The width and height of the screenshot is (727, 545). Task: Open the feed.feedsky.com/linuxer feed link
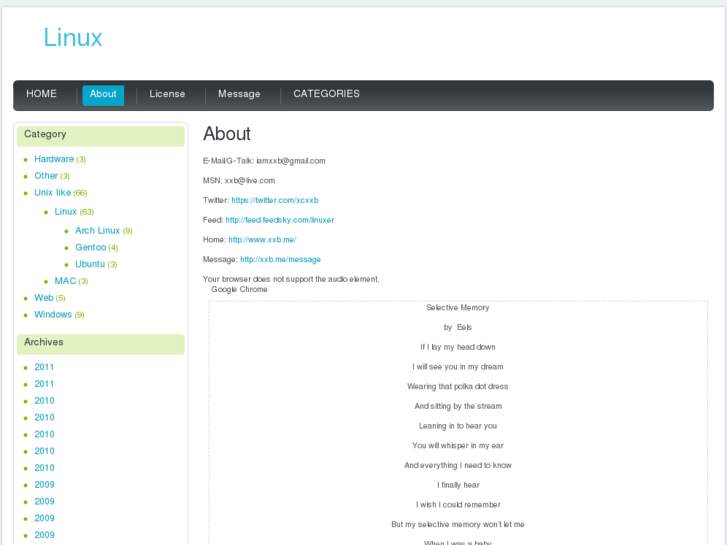pyautogui.click(x=280, y=220)
